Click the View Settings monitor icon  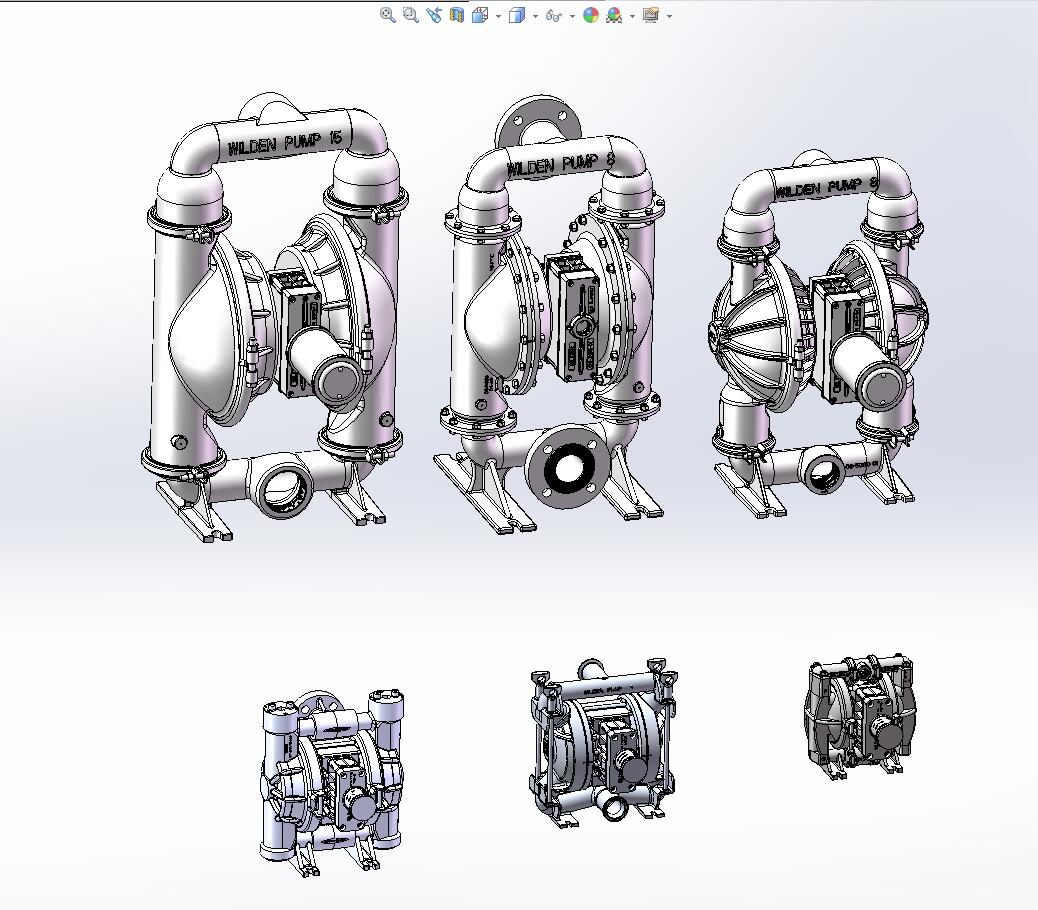click(651, 15)
